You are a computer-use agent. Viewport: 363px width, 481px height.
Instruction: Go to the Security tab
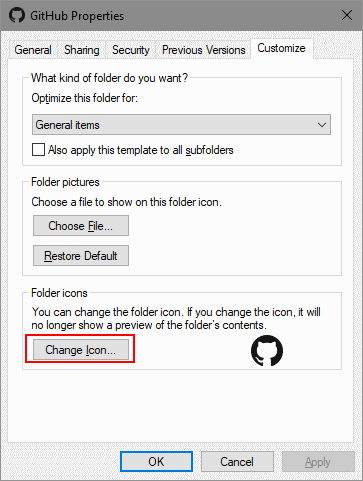coord(131,50)
